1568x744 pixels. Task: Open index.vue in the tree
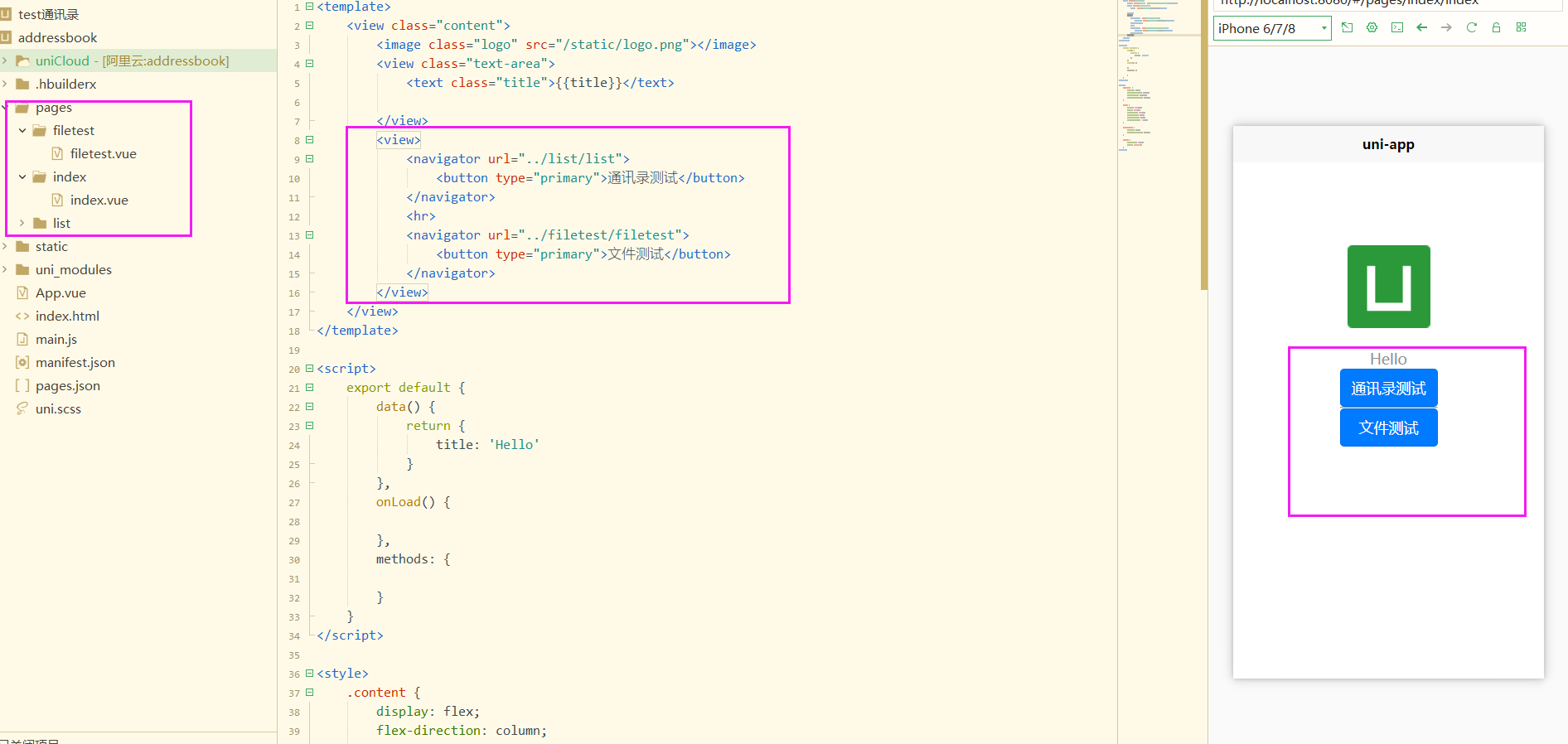tap(99, 200)
